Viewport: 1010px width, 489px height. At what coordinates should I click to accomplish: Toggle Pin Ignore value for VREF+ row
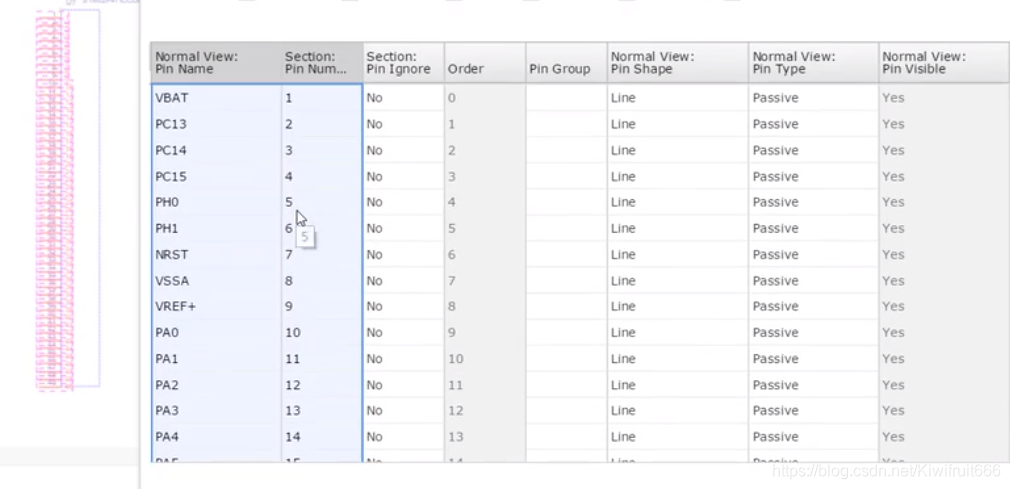pos(402,307)
